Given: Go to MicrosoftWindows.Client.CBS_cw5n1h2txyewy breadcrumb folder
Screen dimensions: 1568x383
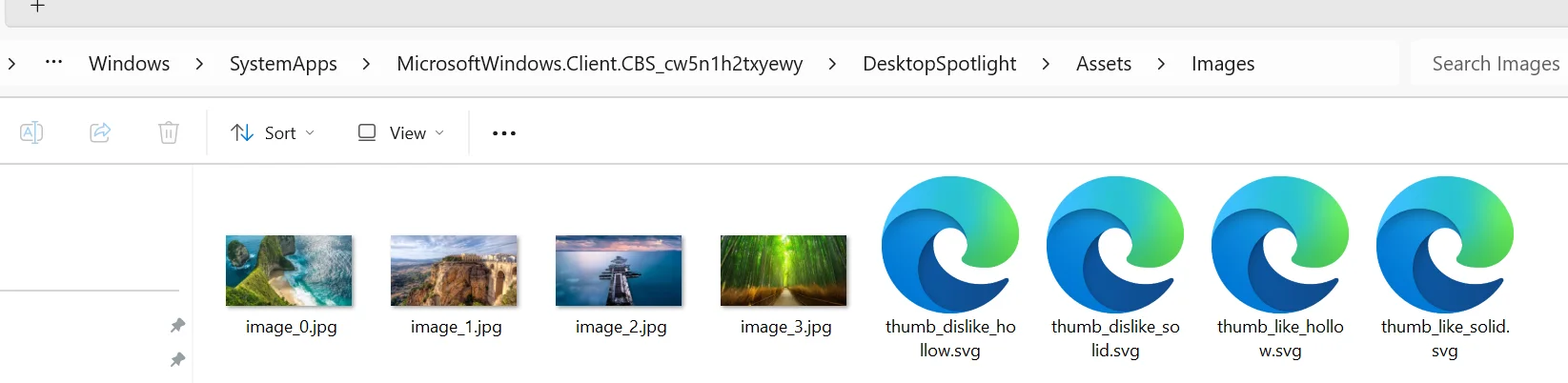Looking at the screenshot, I should [x=600, y=64].
